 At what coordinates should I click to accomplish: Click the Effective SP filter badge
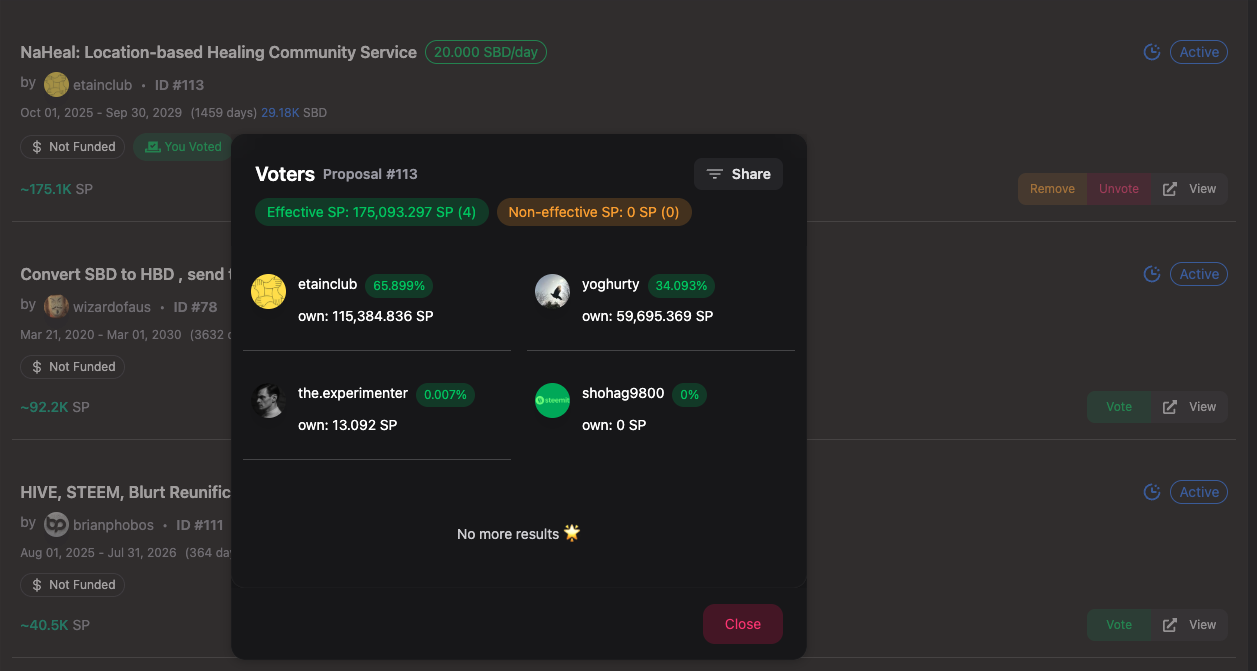click(x=371, y=212)
